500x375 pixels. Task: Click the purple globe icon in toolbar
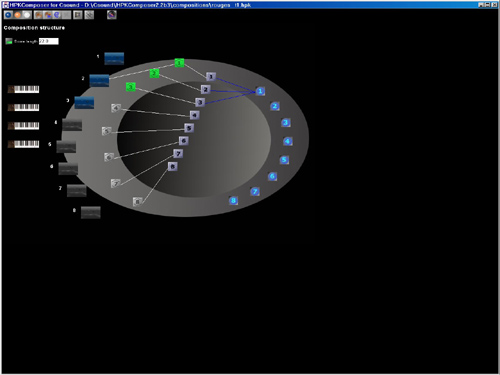point(112,15)
